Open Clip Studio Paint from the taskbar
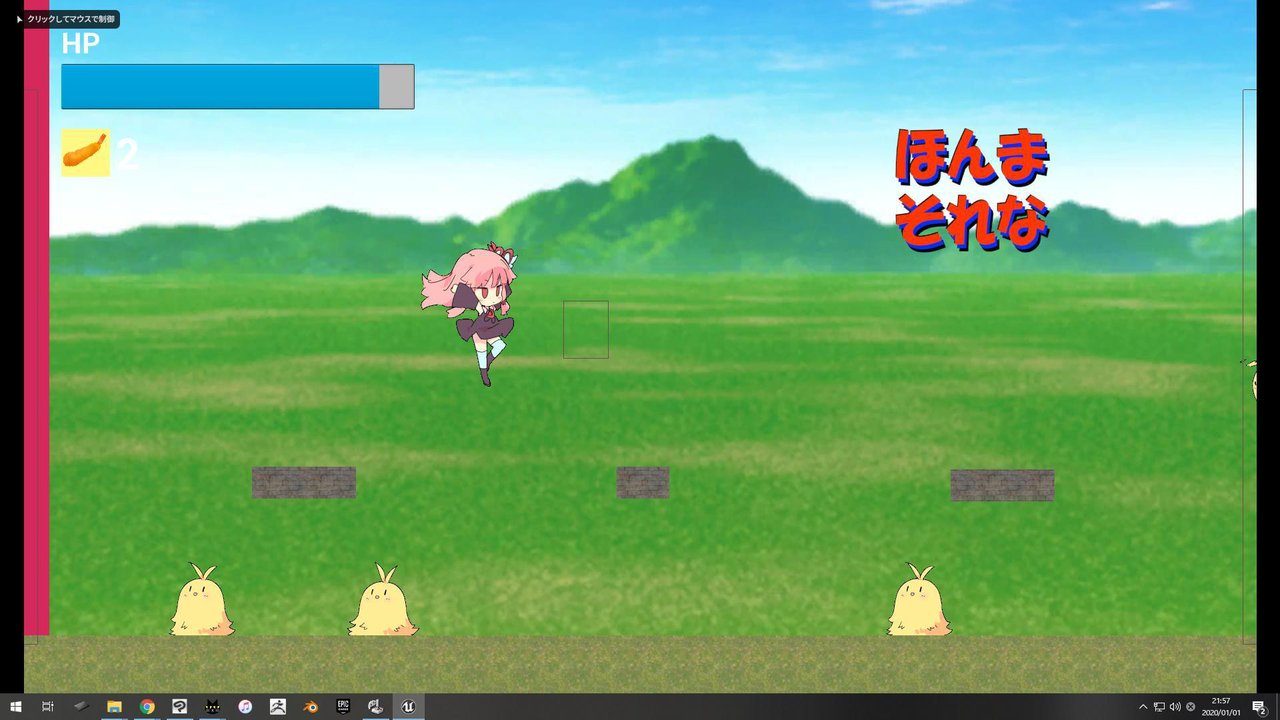The height and width of the screenshot is (720, 1280). coord(180,707)
